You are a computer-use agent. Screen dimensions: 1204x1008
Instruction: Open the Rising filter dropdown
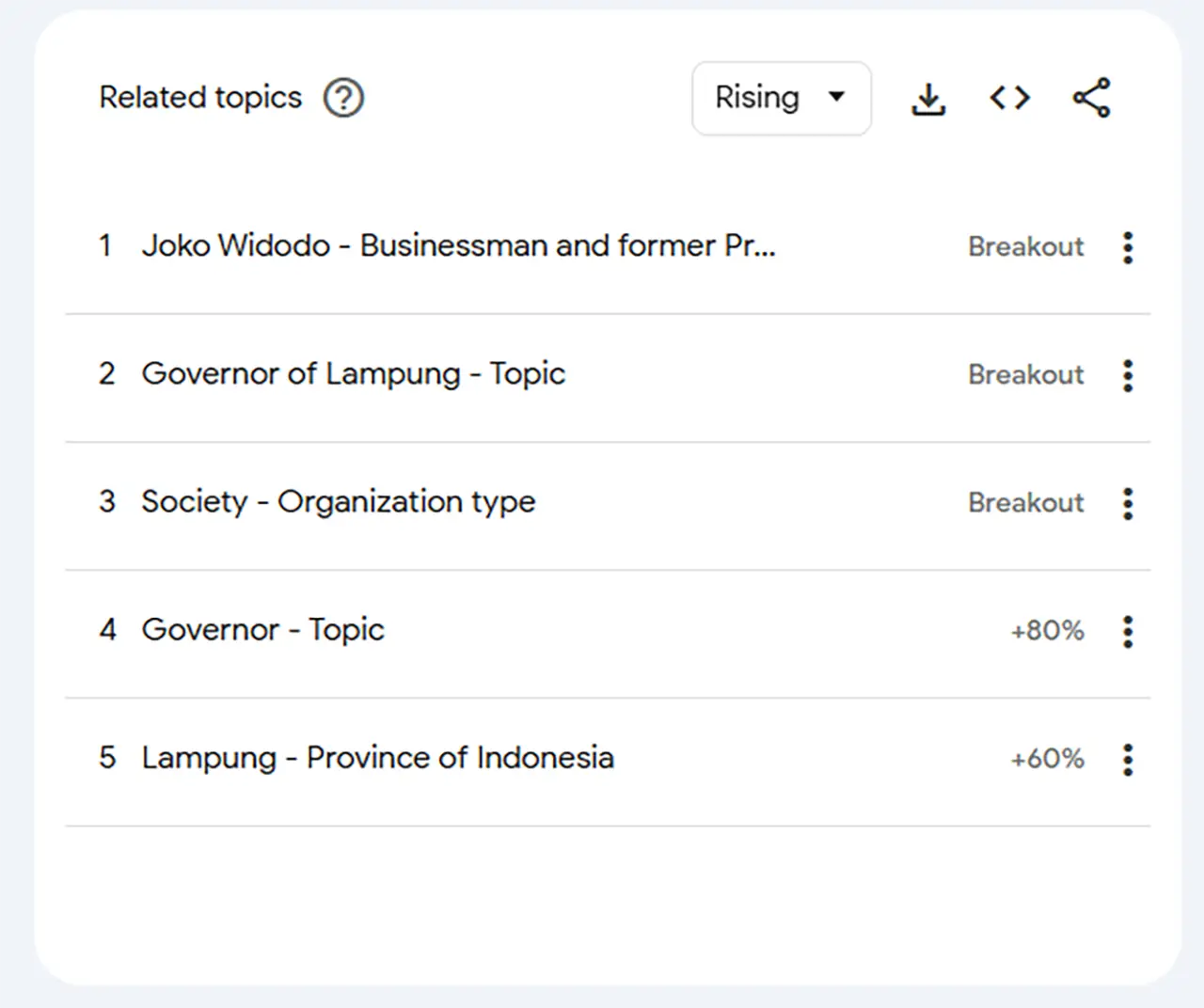pos(781,98)
